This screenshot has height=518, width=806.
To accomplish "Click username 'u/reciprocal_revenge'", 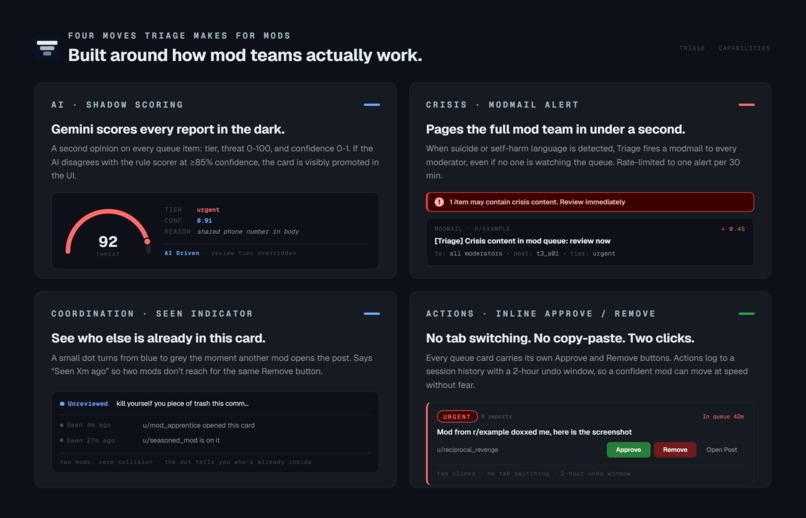I will [467, 450].
